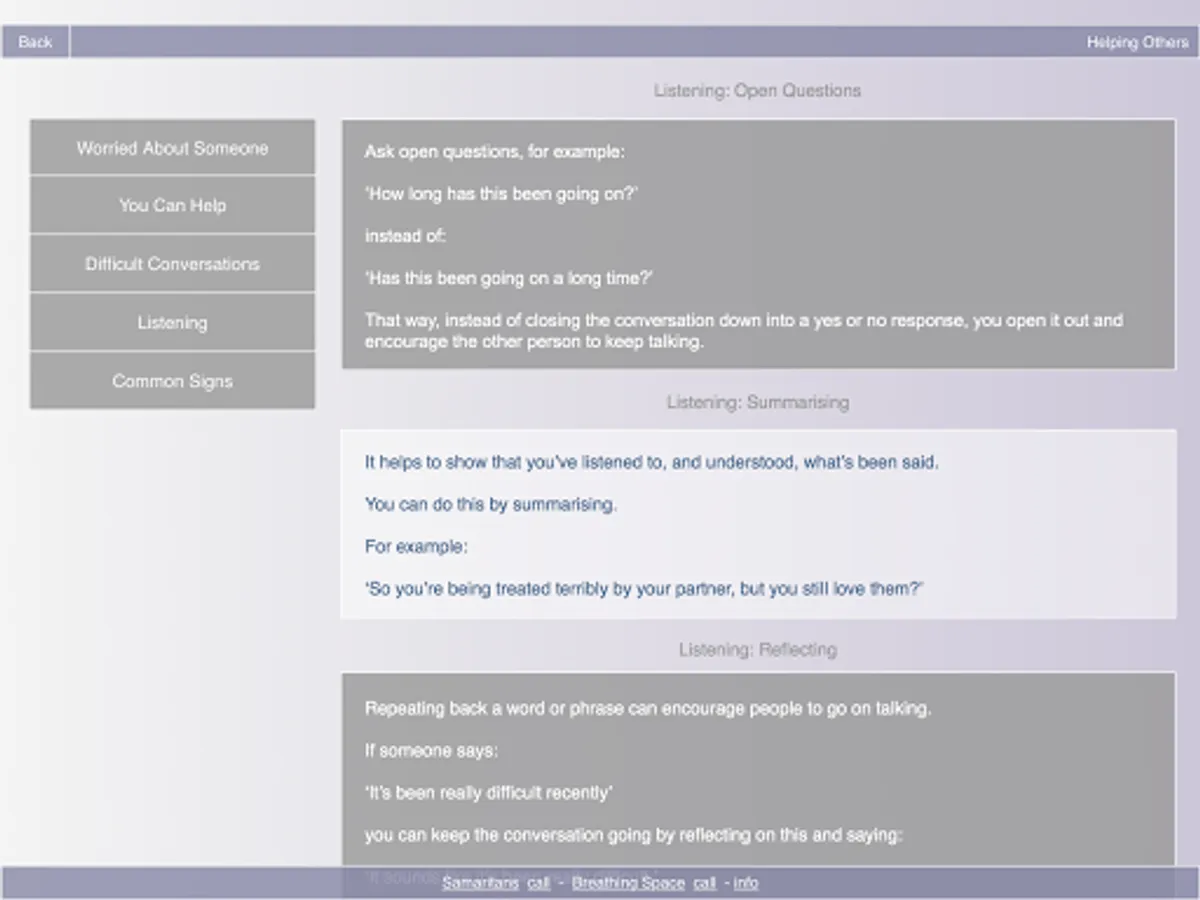Click the 'For example:' line
This screenshot has width=1200, height=900.
point(416,547)
